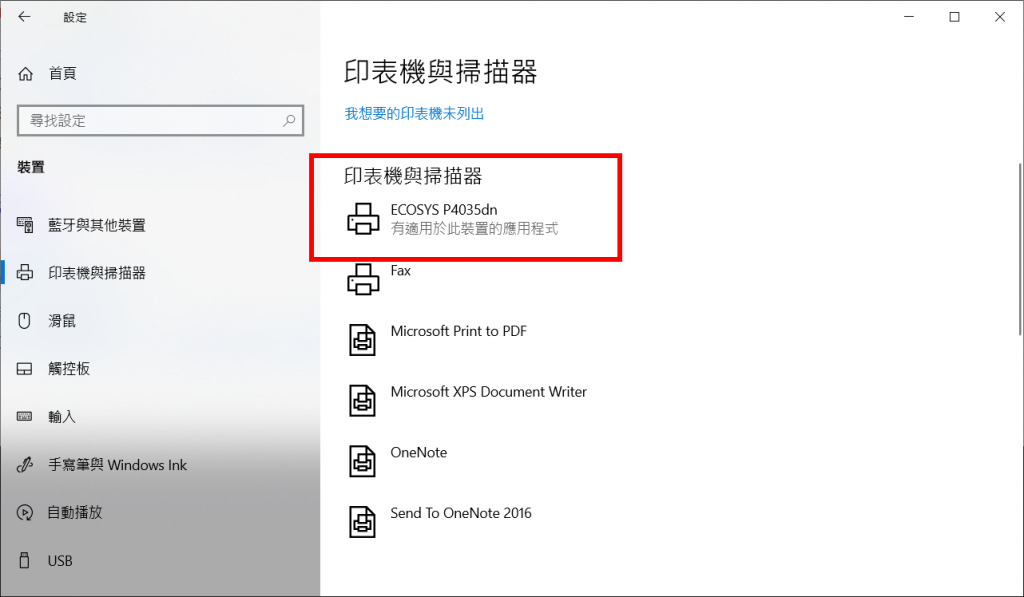1024x597 pixels.
Task: Minimize the 設定 window
Action: pyautogui.click(x=909, y=17)
